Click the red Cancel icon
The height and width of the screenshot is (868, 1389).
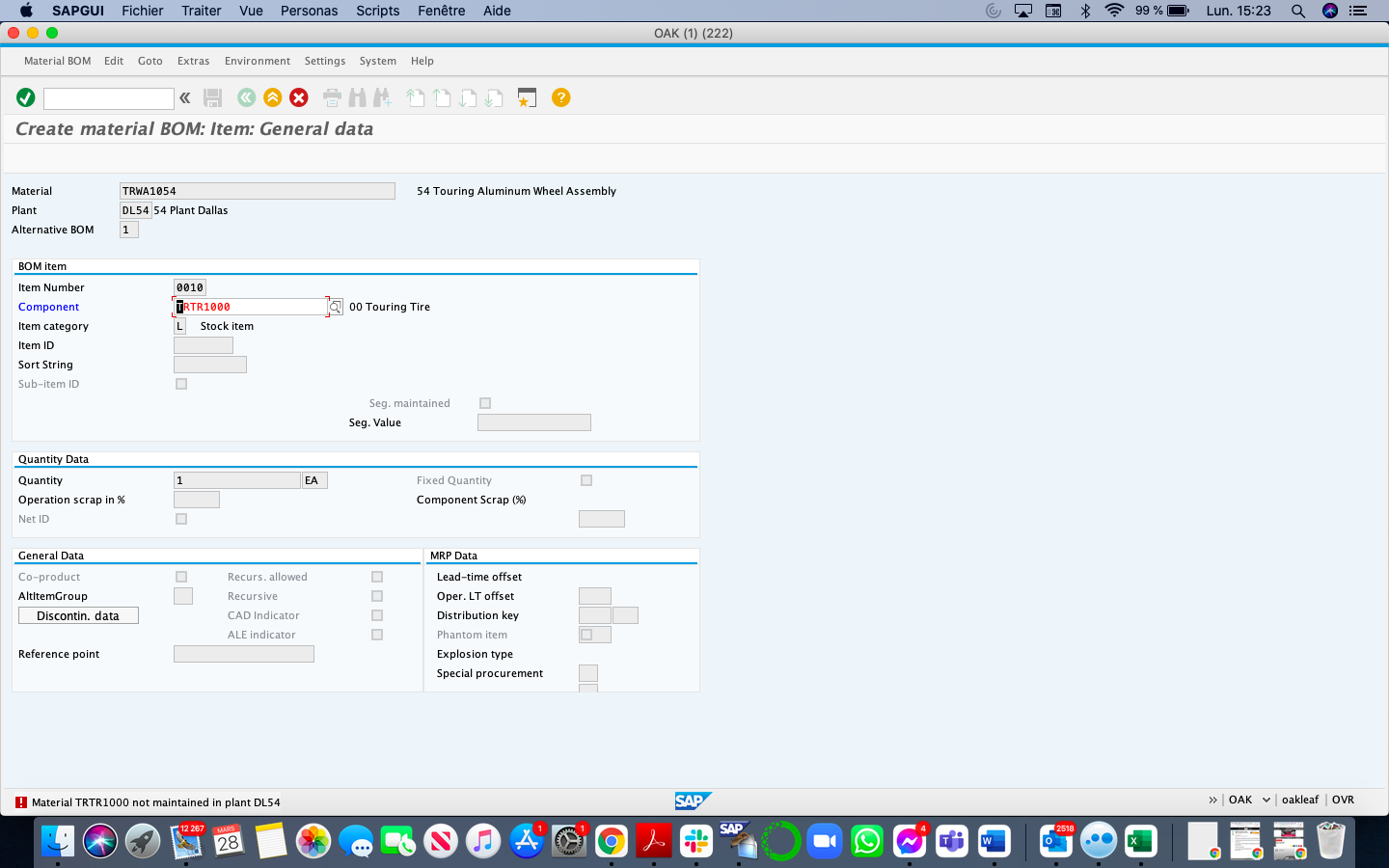(299, 97)
